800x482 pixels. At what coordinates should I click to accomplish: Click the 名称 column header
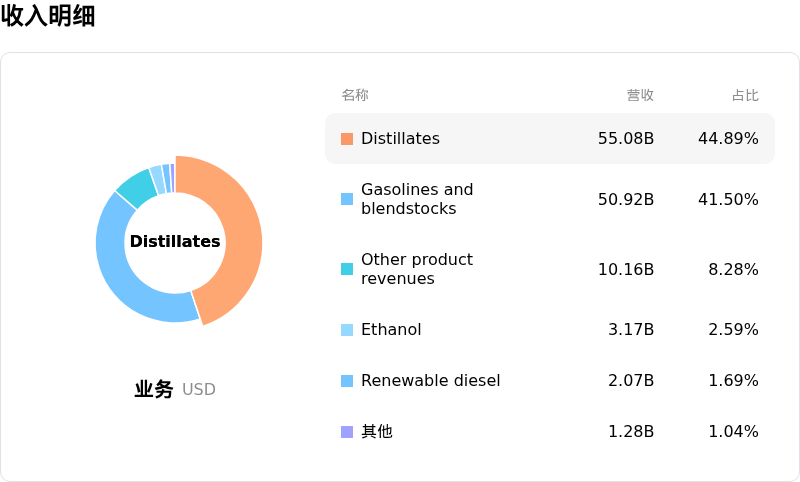[355, 95]
